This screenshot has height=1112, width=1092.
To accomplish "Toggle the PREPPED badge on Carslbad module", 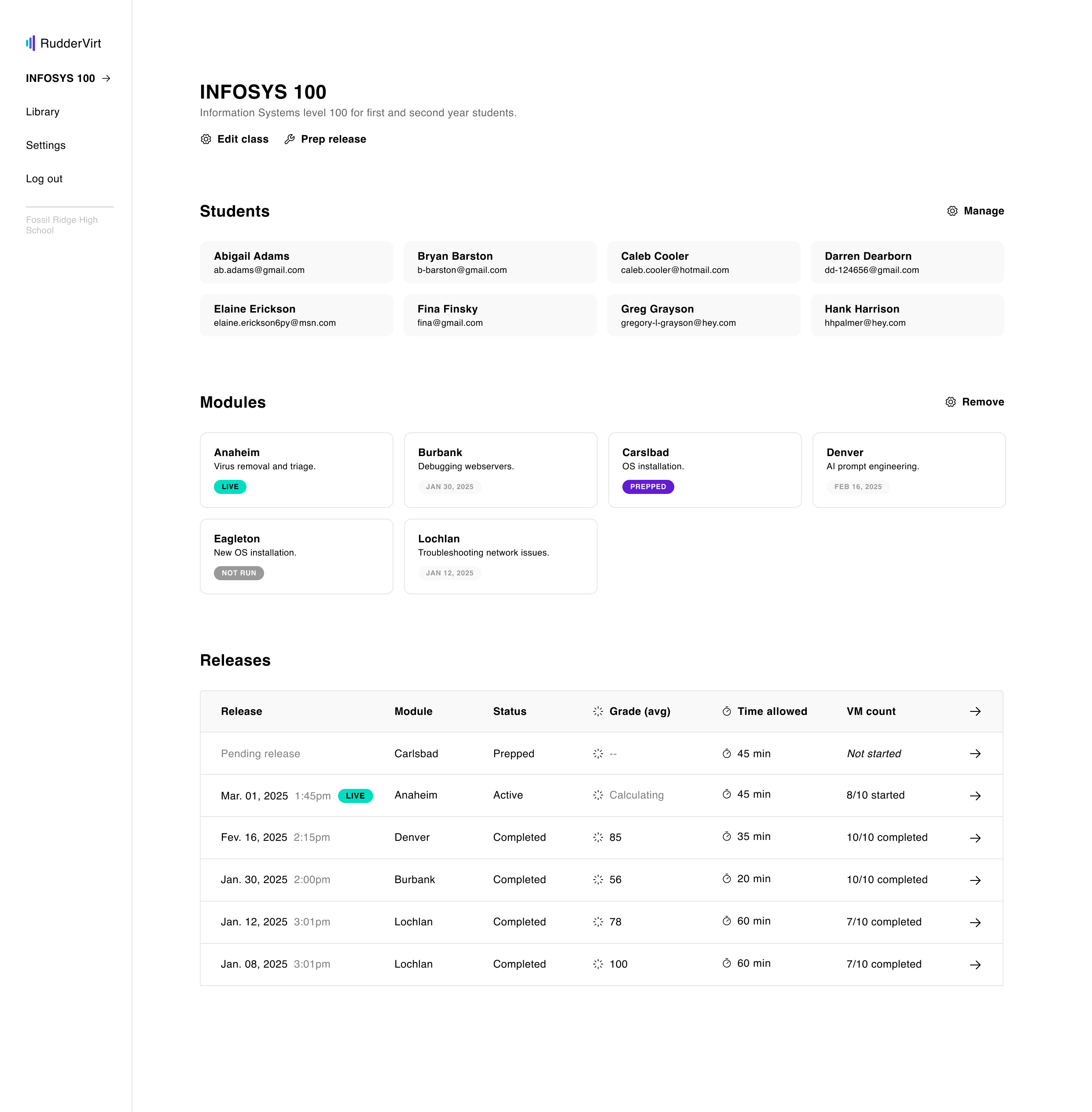I will tap(648, 486).
